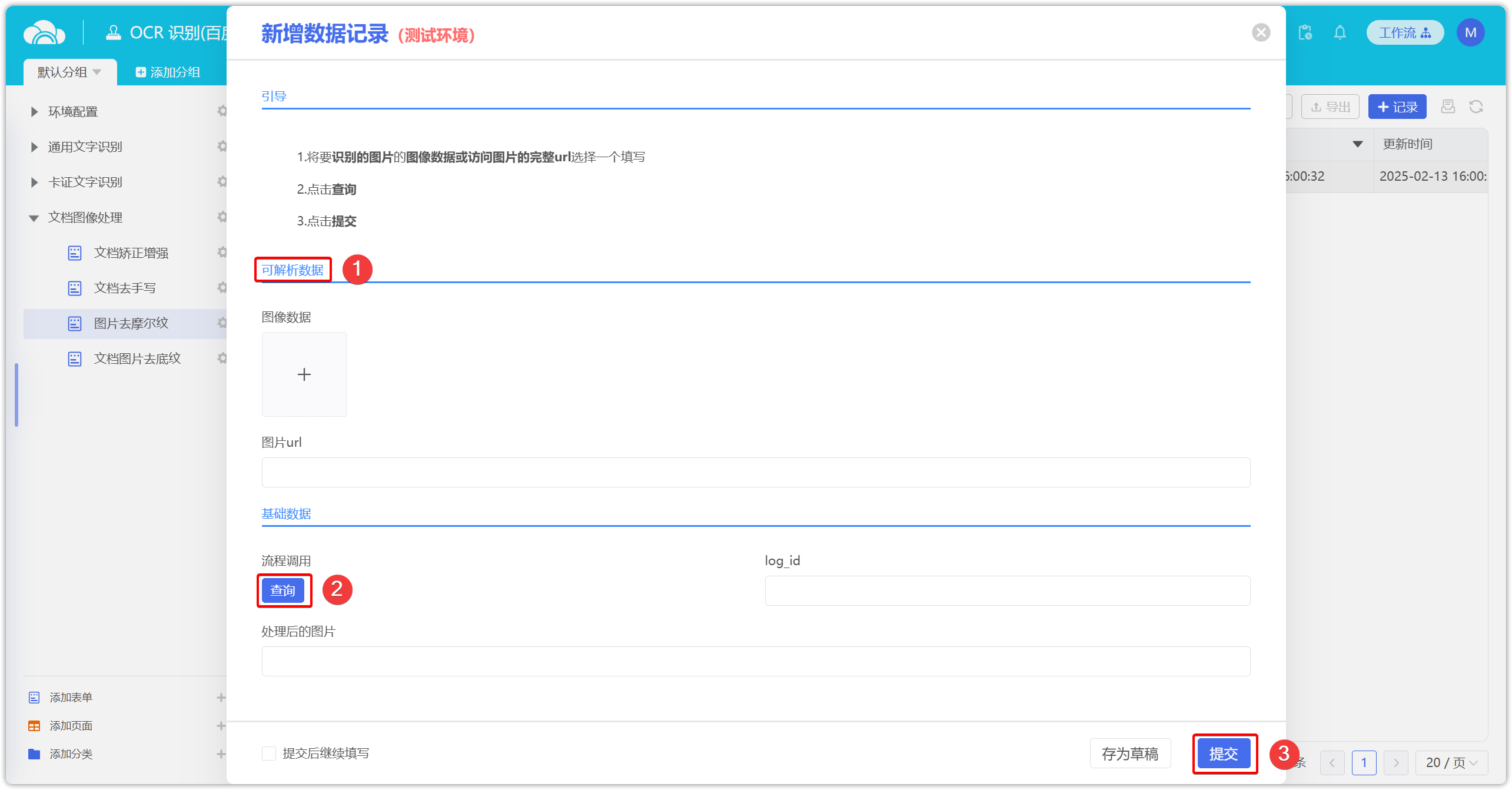Click the refresh icon in toolbar
The image size is (1512, 790).
tap(1476, 107)
